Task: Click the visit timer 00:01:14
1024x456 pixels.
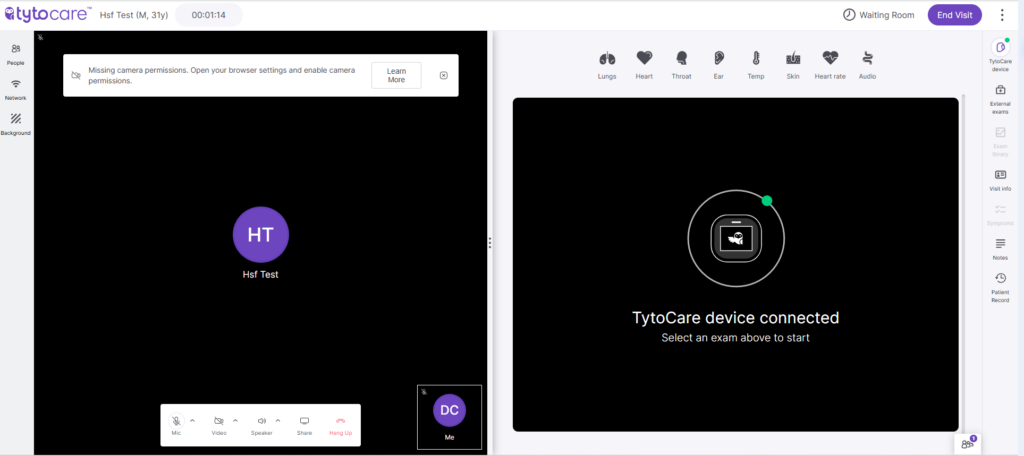Action: coord(208,14)
